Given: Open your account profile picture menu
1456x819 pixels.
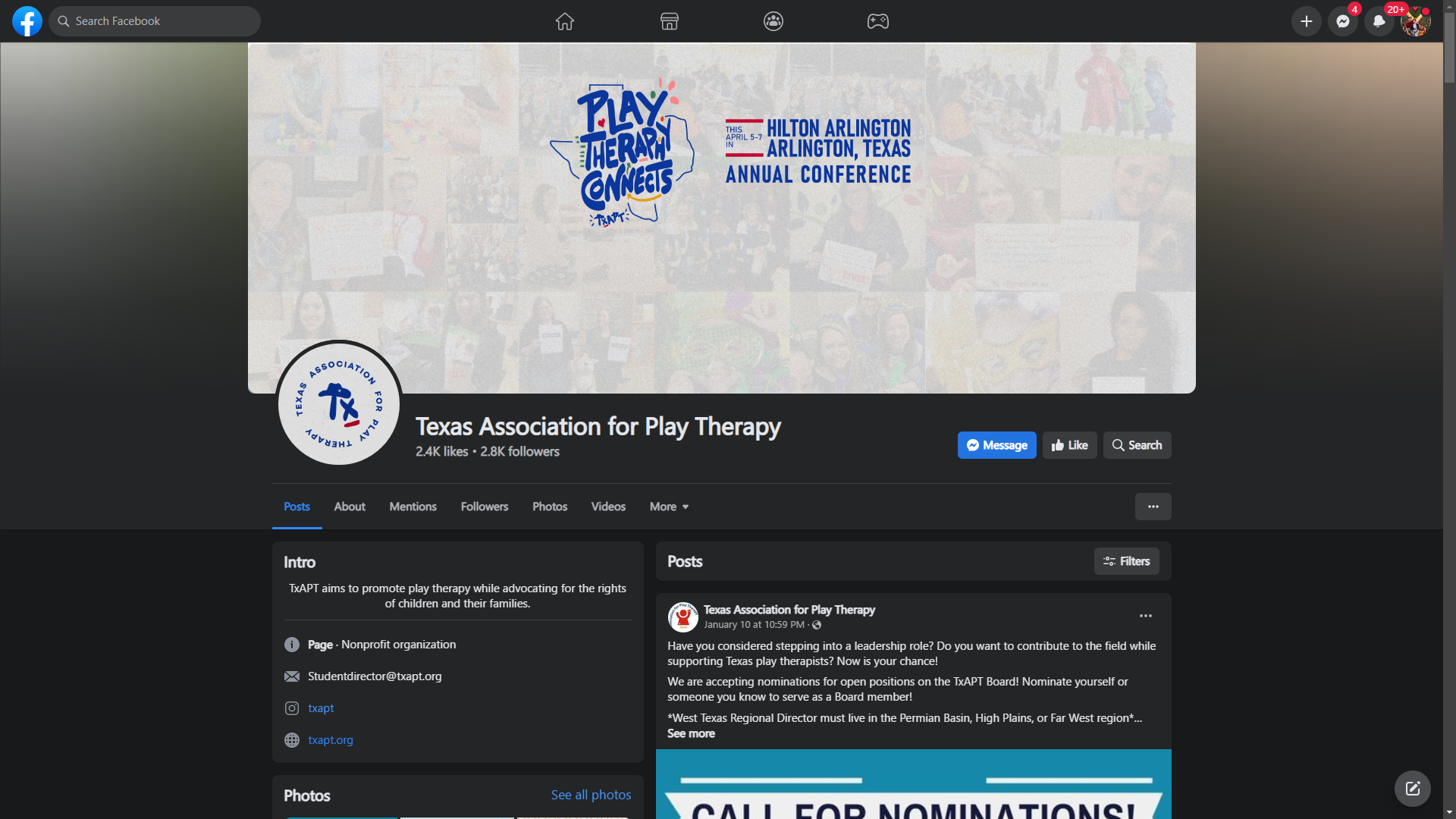Looking at the screenshot, I should click(1416, 21).
